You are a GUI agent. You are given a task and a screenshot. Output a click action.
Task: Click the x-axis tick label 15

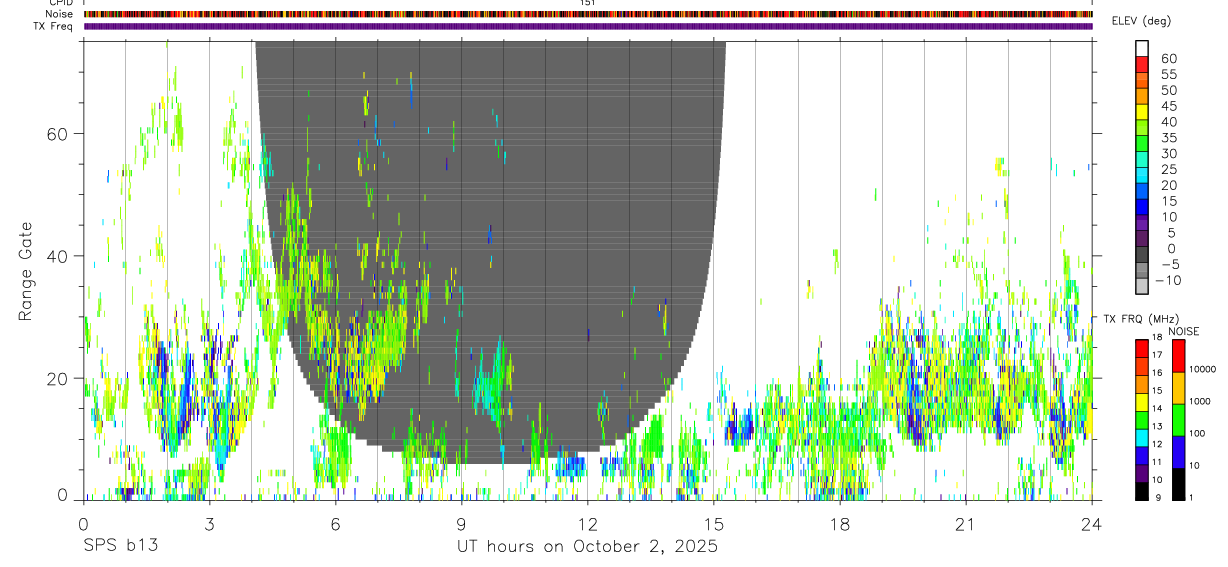714,523
